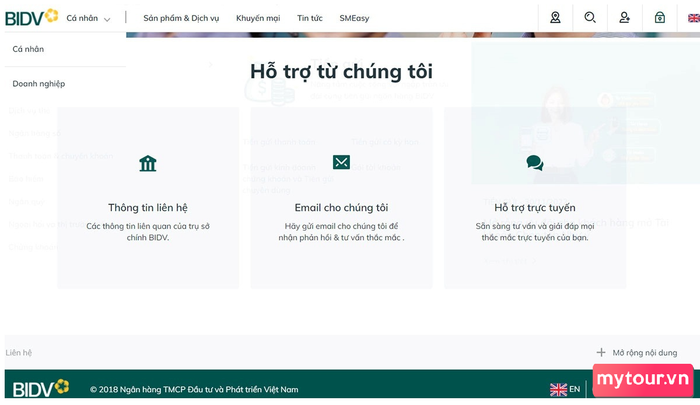The height and width of the screenshot is (405, 700).
Task: Expand content with Mở rộng nội dung
Action: click(x=645, y=353)
